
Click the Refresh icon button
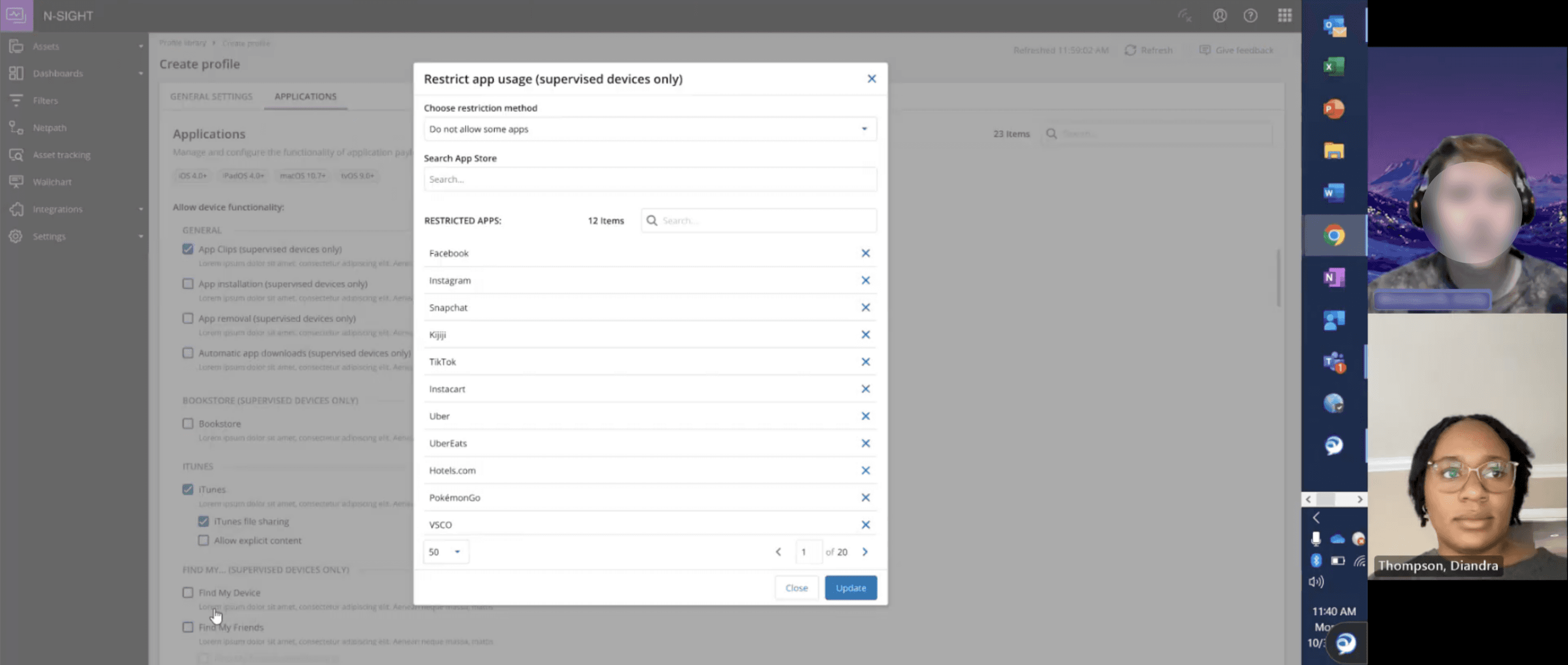pos(1130,50)
